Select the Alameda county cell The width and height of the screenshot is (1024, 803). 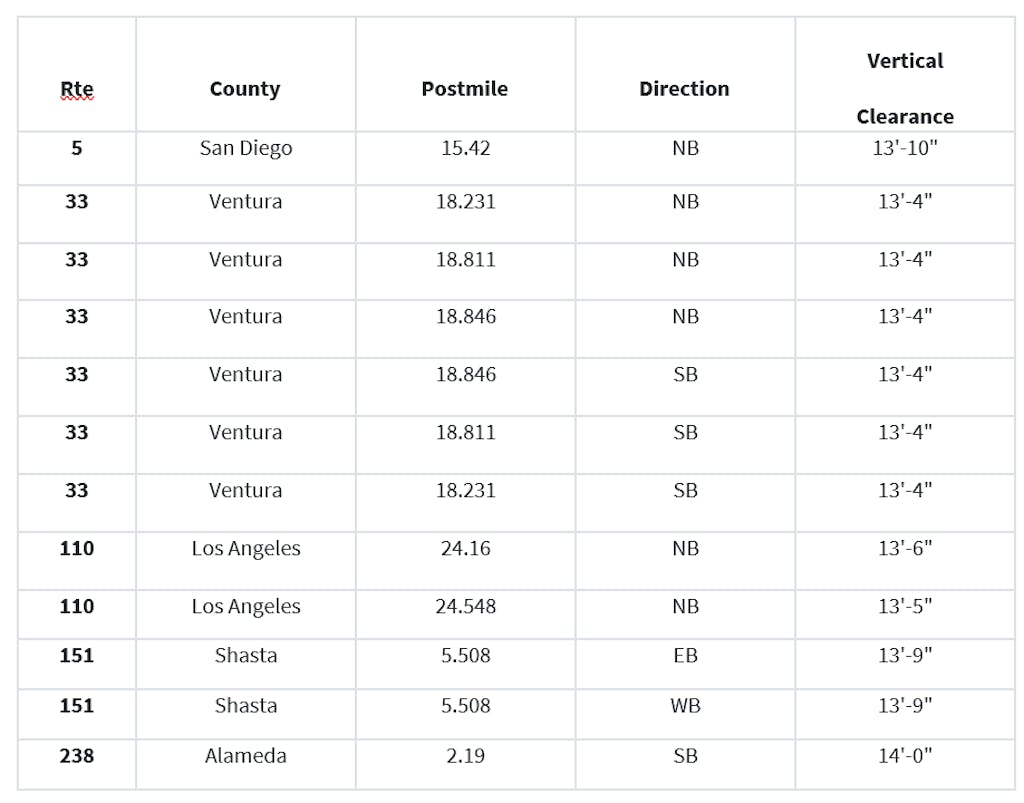pos(246,756)
